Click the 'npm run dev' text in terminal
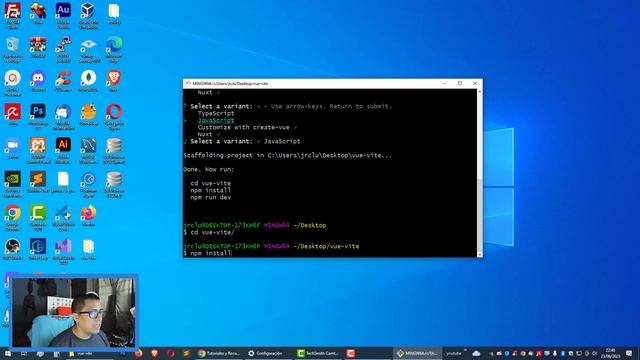The height and width of the screenshot is (360, 640). click(211, 198)
